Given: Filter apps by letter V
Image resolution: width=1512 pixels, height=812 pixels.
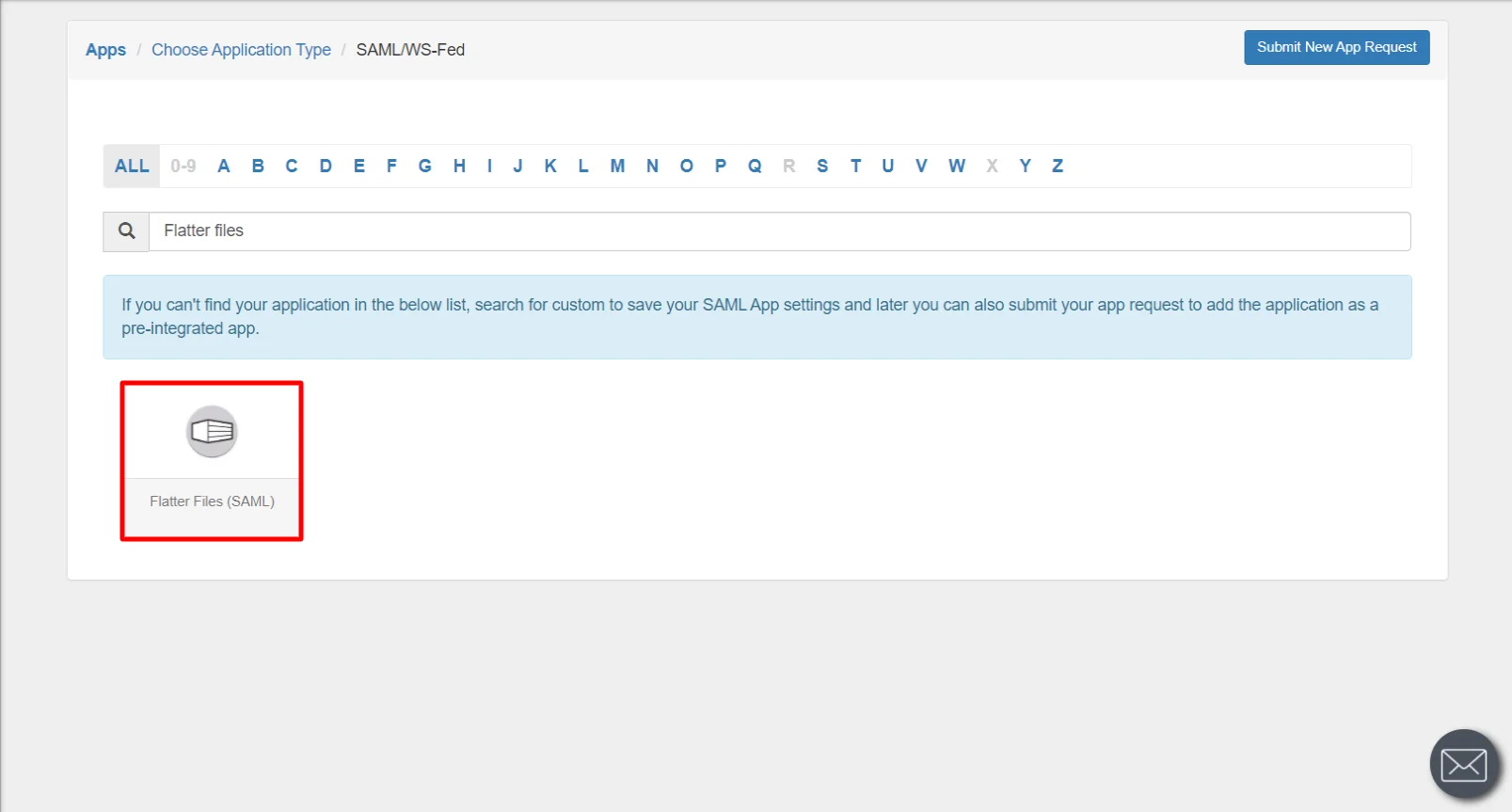Looking at the screenshot, I should pyautogui.click(x=921, y=166).
